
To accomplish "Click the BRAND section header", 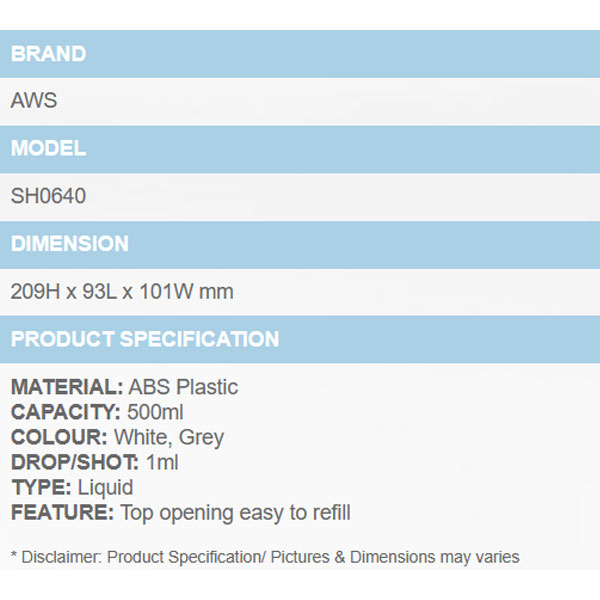I will point(48,54).
